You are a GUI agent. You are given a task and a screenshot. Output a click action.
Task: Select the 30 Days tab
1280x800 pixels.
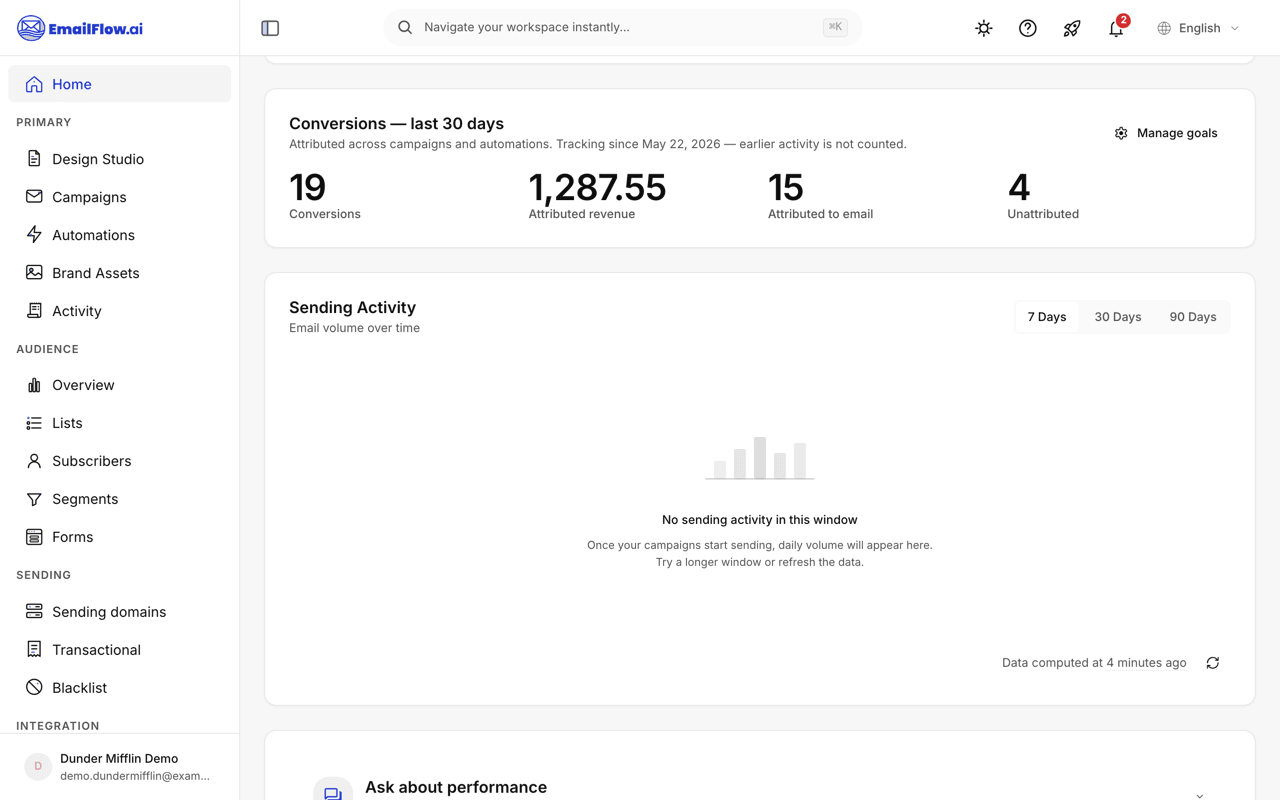[1118, 317]
